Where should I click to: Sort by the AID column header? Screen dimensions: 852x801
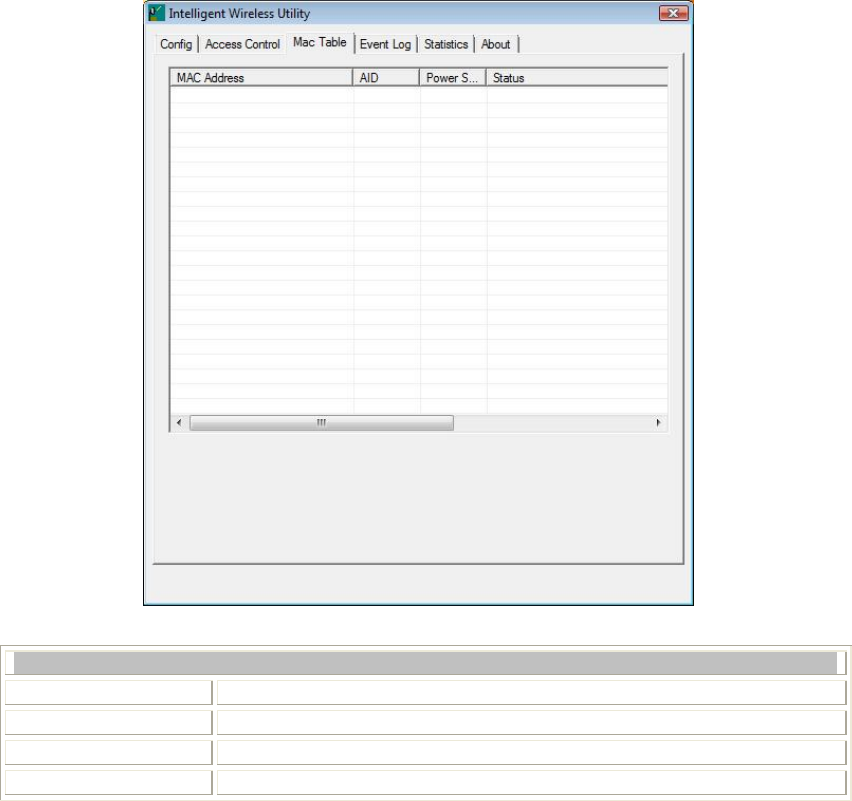point(386,78)
